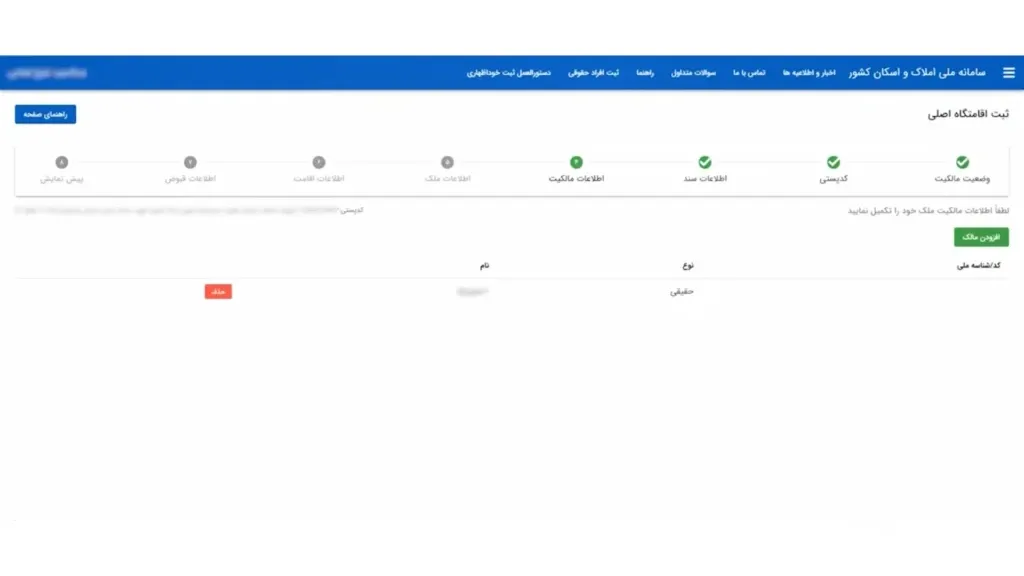1024x576 pixels.
Task: Click the blue راهنمای صفحه button
Action: (x=45, y=114)
